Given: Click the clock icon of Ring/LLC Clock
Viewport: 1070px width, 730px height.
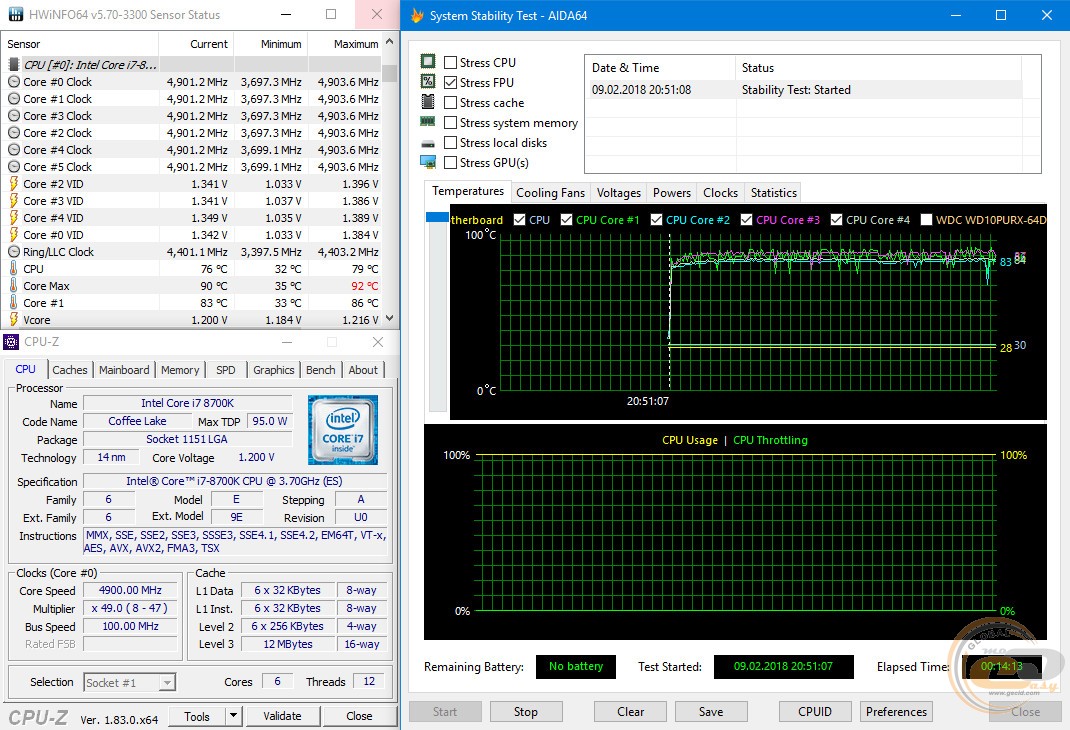Looking at the screenshot, I should pos(14,252).
